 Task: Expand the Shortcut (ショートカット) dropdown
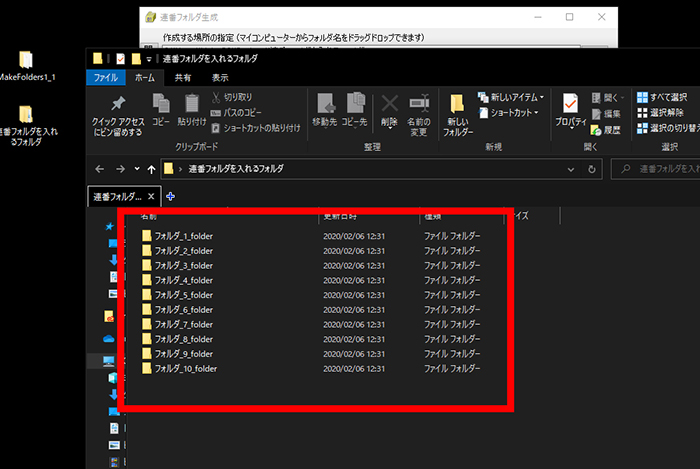tap(511, 112)
